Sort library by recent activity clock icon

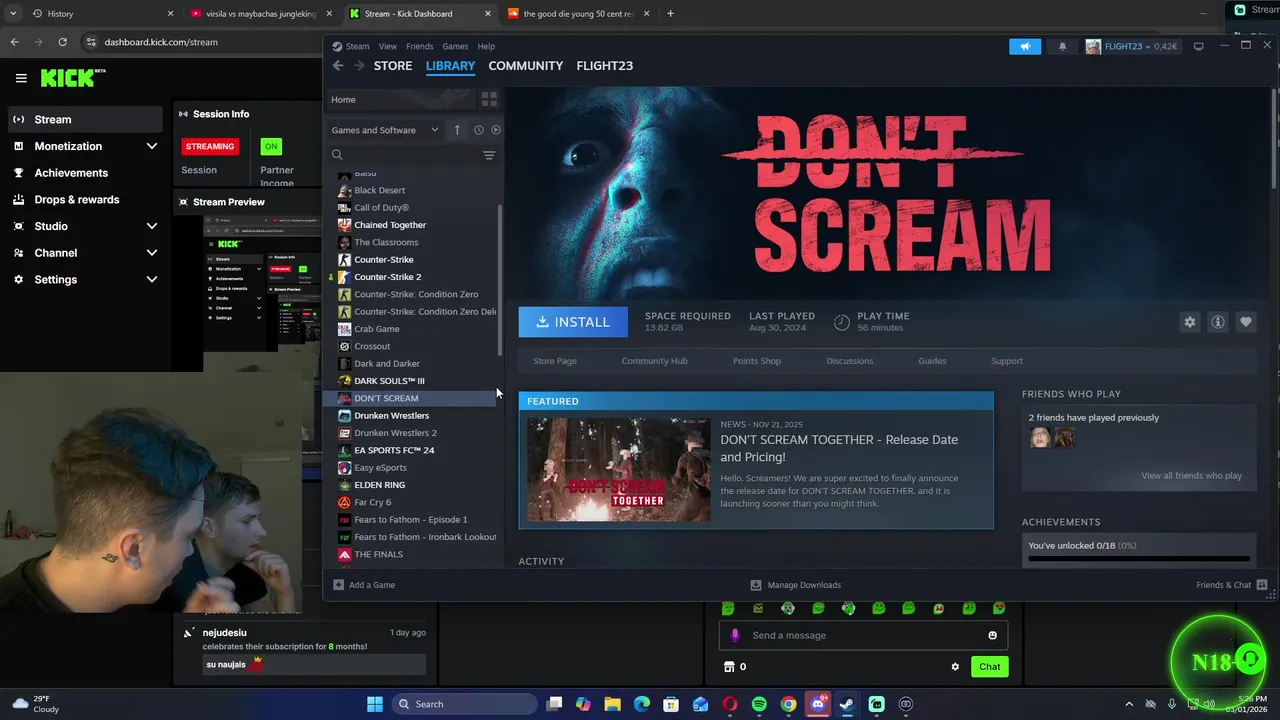[x=478, y=130]
